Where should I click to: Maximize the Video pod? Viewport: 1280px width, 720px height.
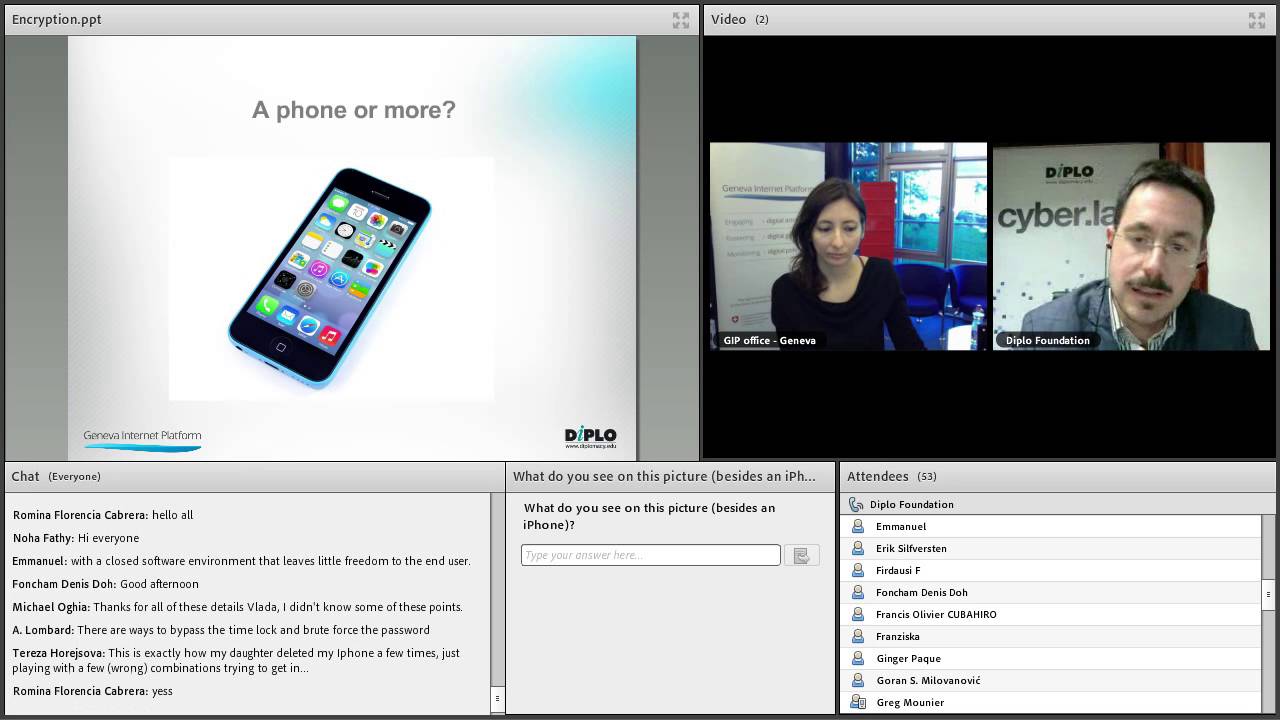[x=1257, y=20]
